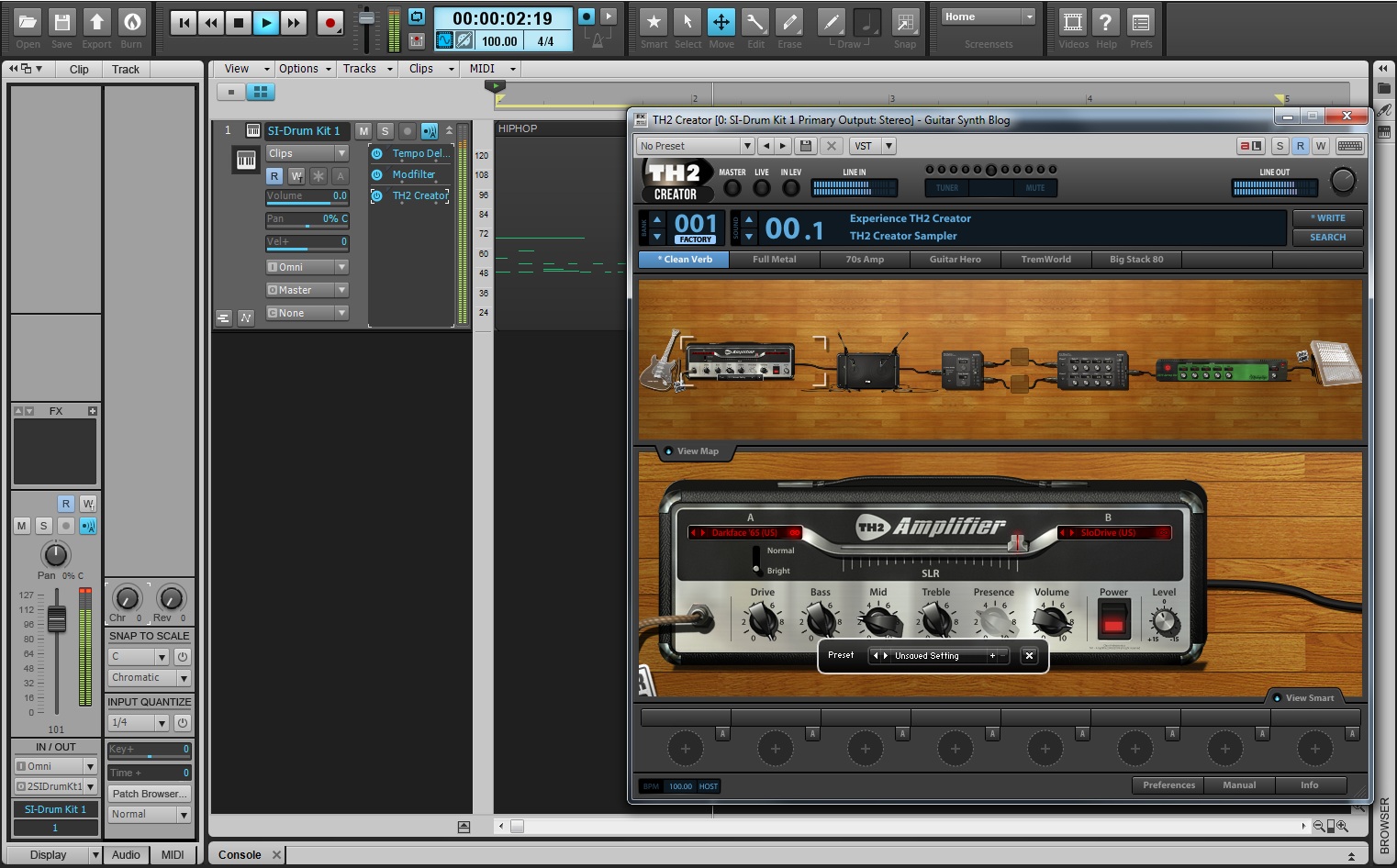Click the Patch Browser button
Image resolution: width=1397 pixels, height=868 pixels.
149,794
